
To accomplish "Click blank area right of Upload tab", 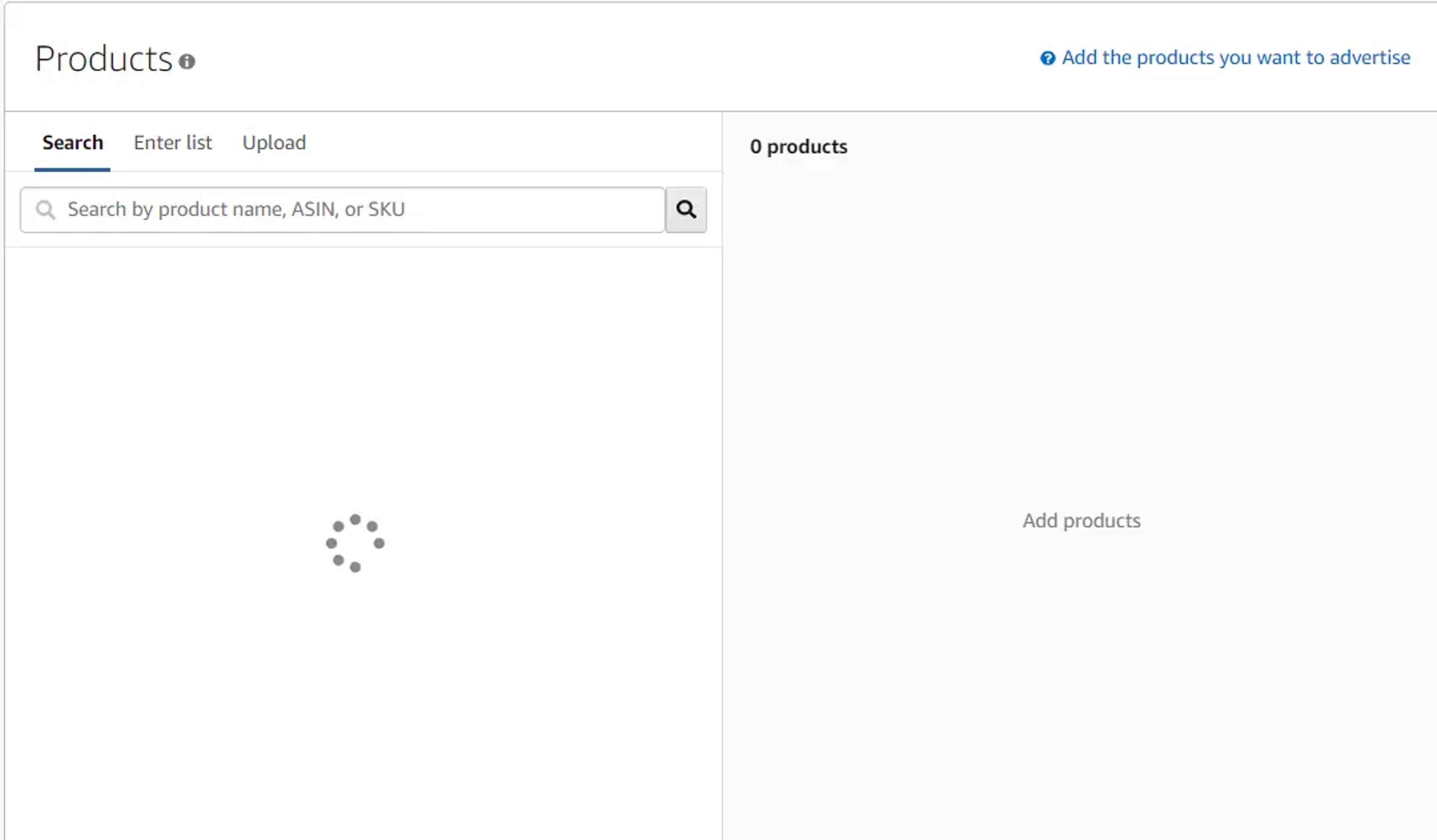I will (x=513, y=142).
